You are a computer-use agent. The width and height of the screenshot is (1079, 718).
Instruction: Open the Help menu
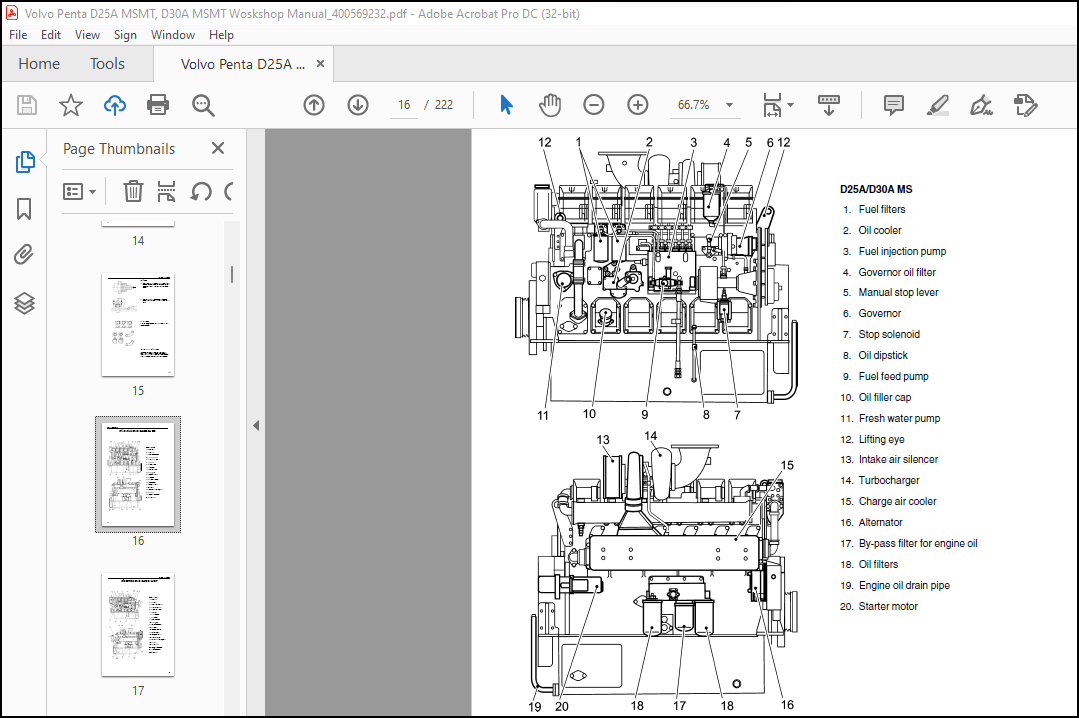[222, 34]
